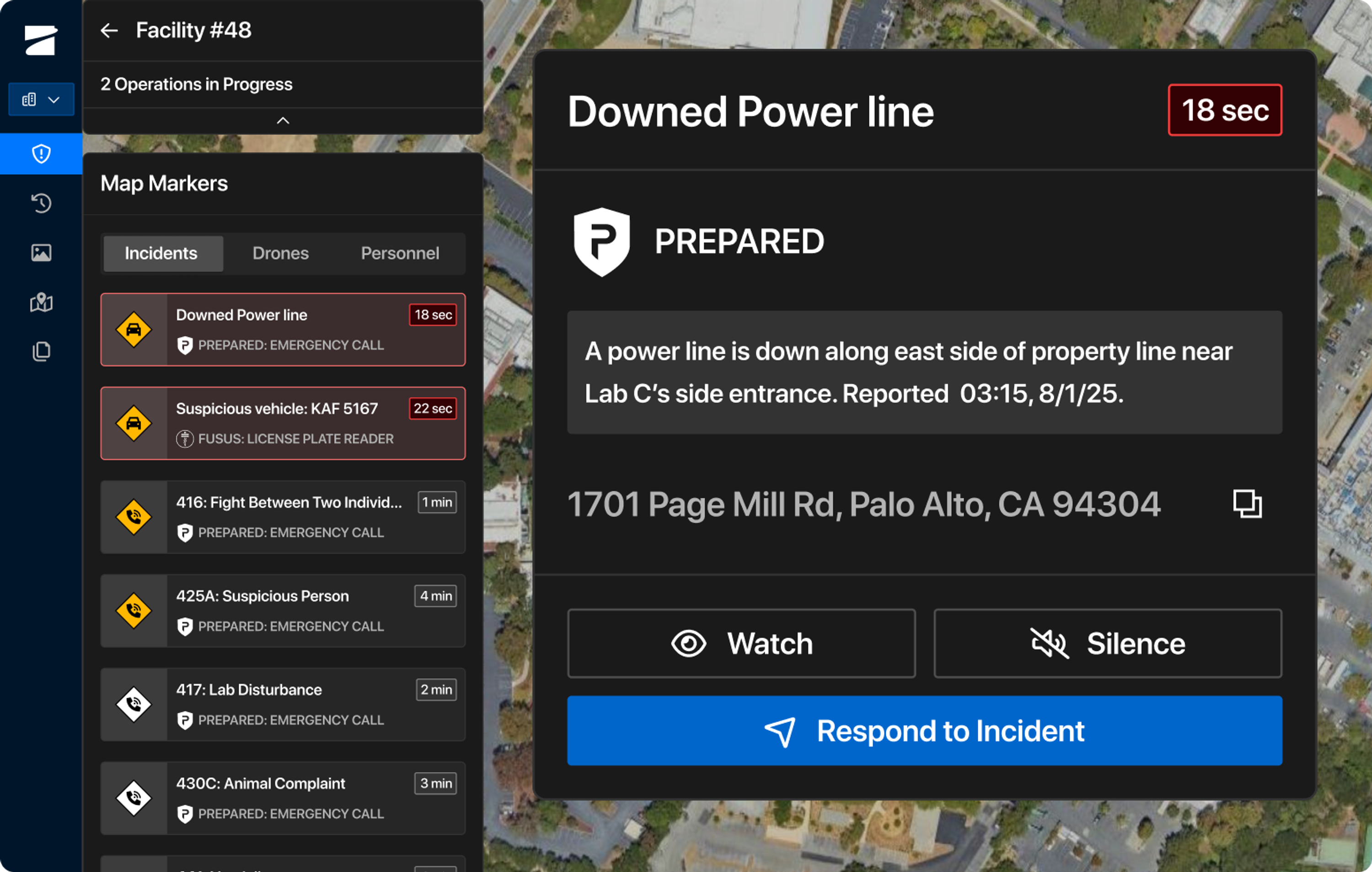Click Prepared shield on 425A Suspicious Person row

pos(185,627)
